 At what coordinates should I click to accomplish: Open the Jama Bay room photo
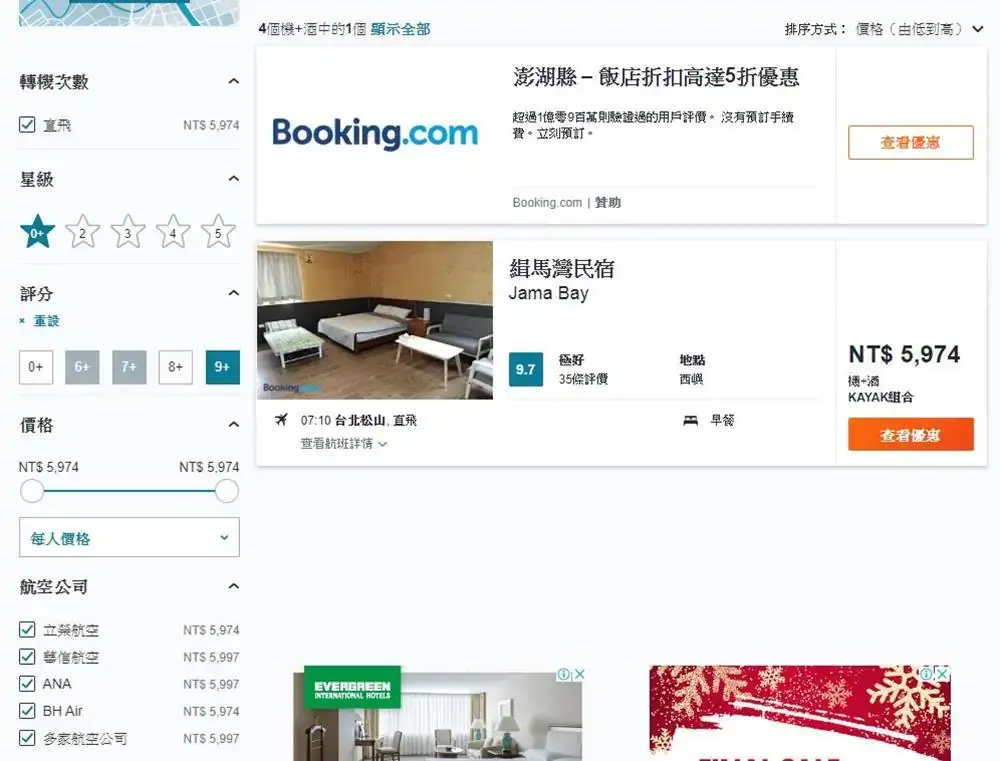coord(375,320)
